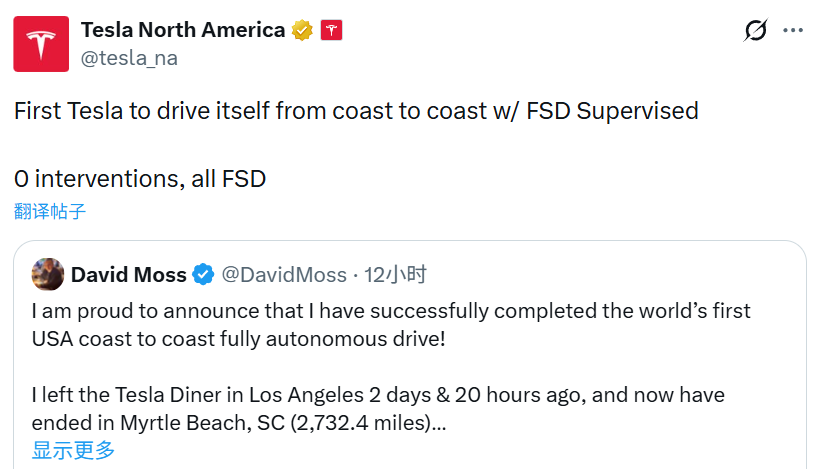
Task: Click David Moss's small profile avatar
Action: (x=48, y=274)
